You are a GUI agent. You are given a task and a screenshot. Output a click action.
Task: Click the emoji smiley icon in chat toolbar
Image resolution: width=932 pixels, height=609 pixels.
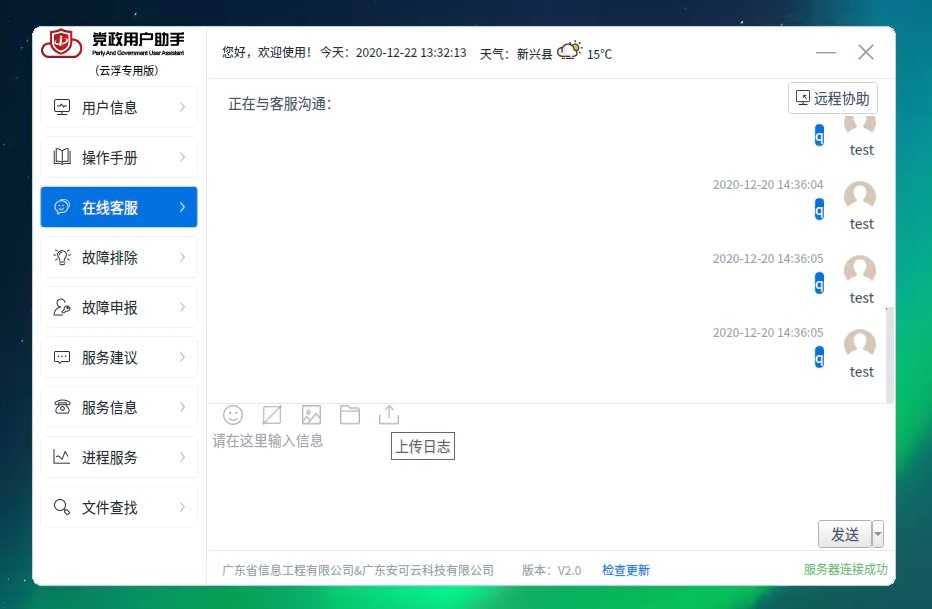pos(233,415)
